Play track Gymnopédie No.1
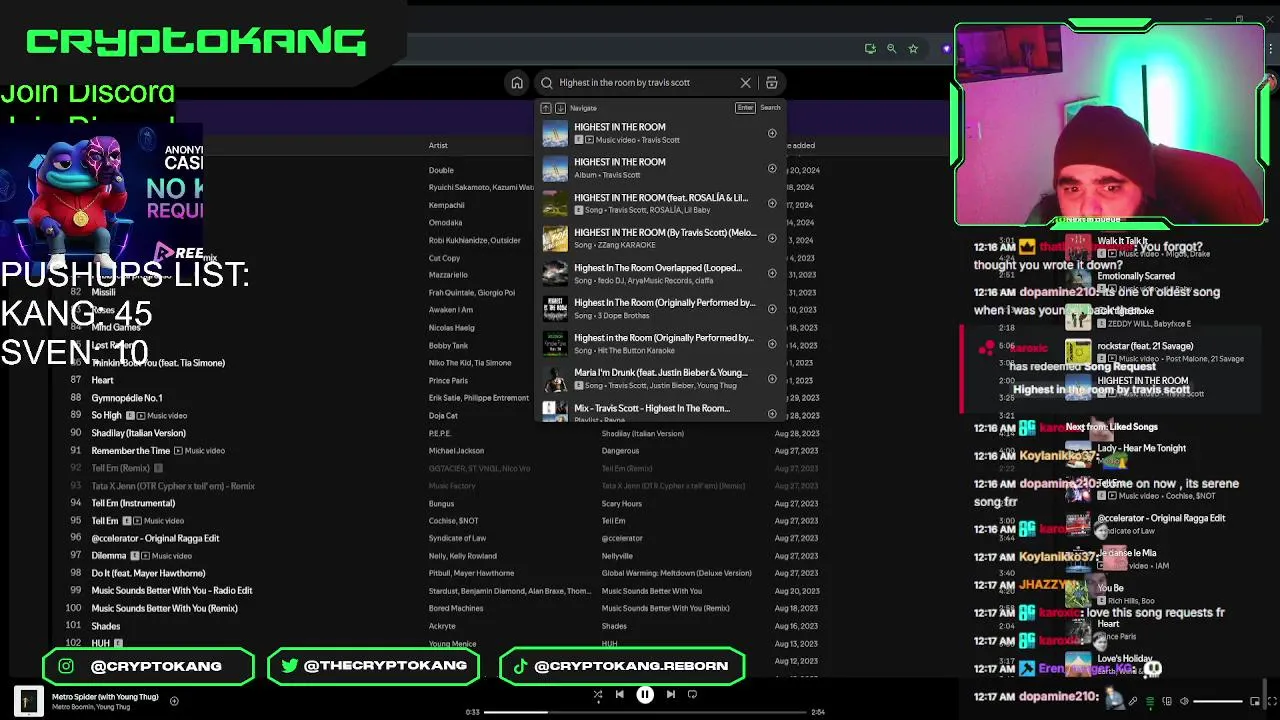The image size is (1280, 720). (x=127, y=398)
